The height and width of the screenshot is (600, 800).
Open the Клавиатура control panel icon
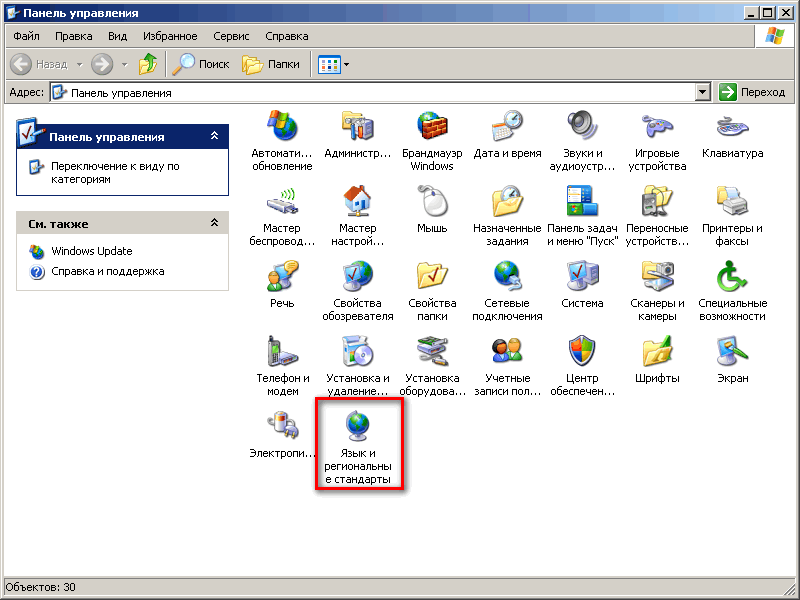[x=732, y=128]
